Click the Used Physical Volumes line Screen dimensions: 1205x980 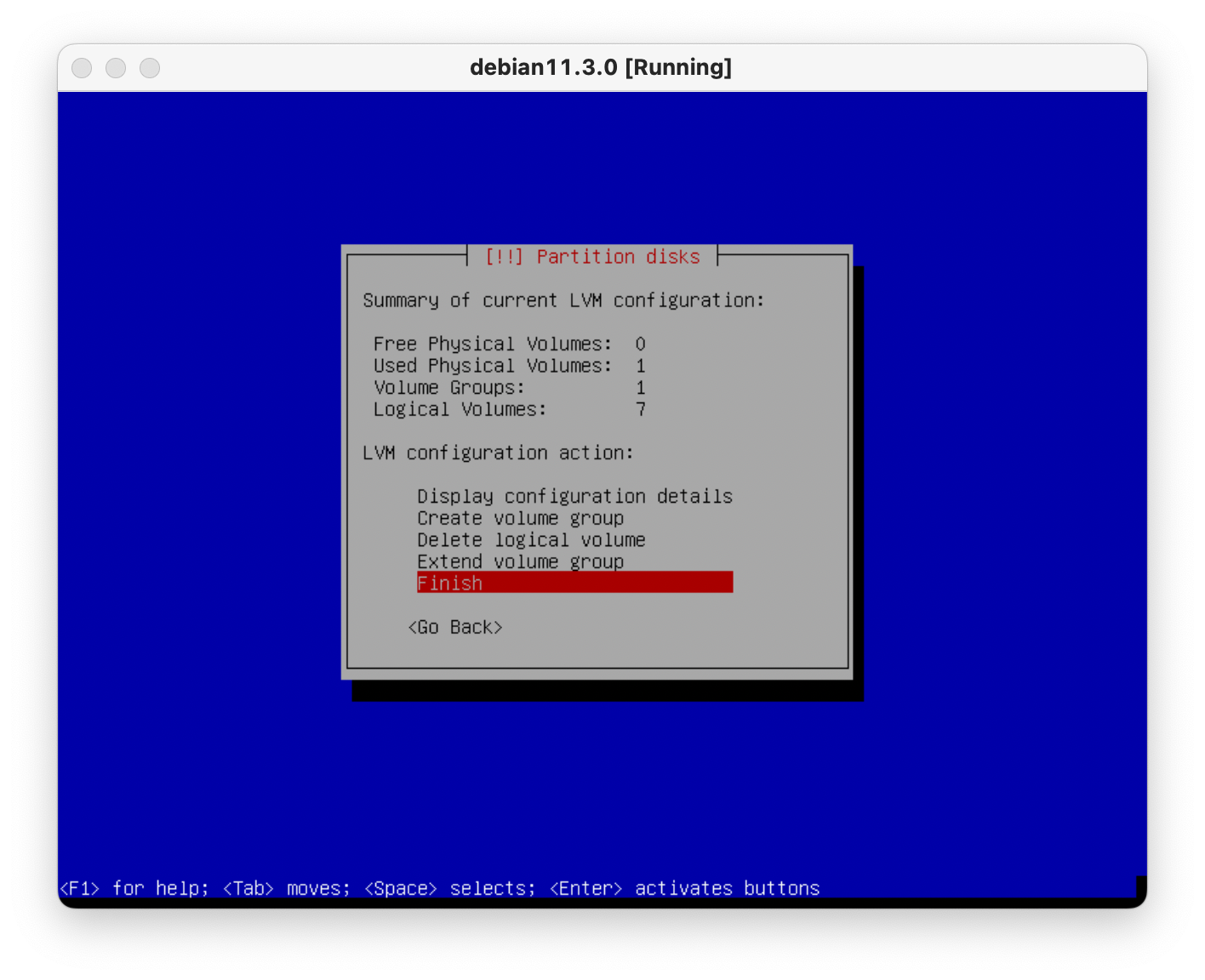[509, 366]
